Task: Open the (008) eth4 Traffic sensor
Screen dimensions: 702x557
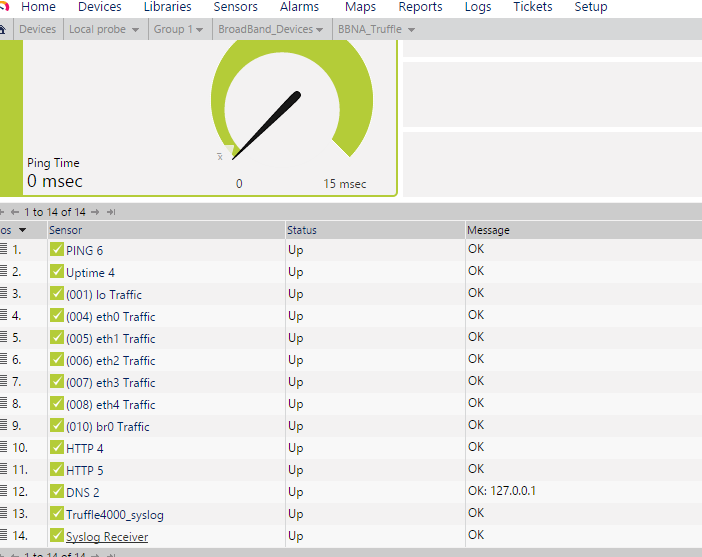Action: tap(111, 404)
